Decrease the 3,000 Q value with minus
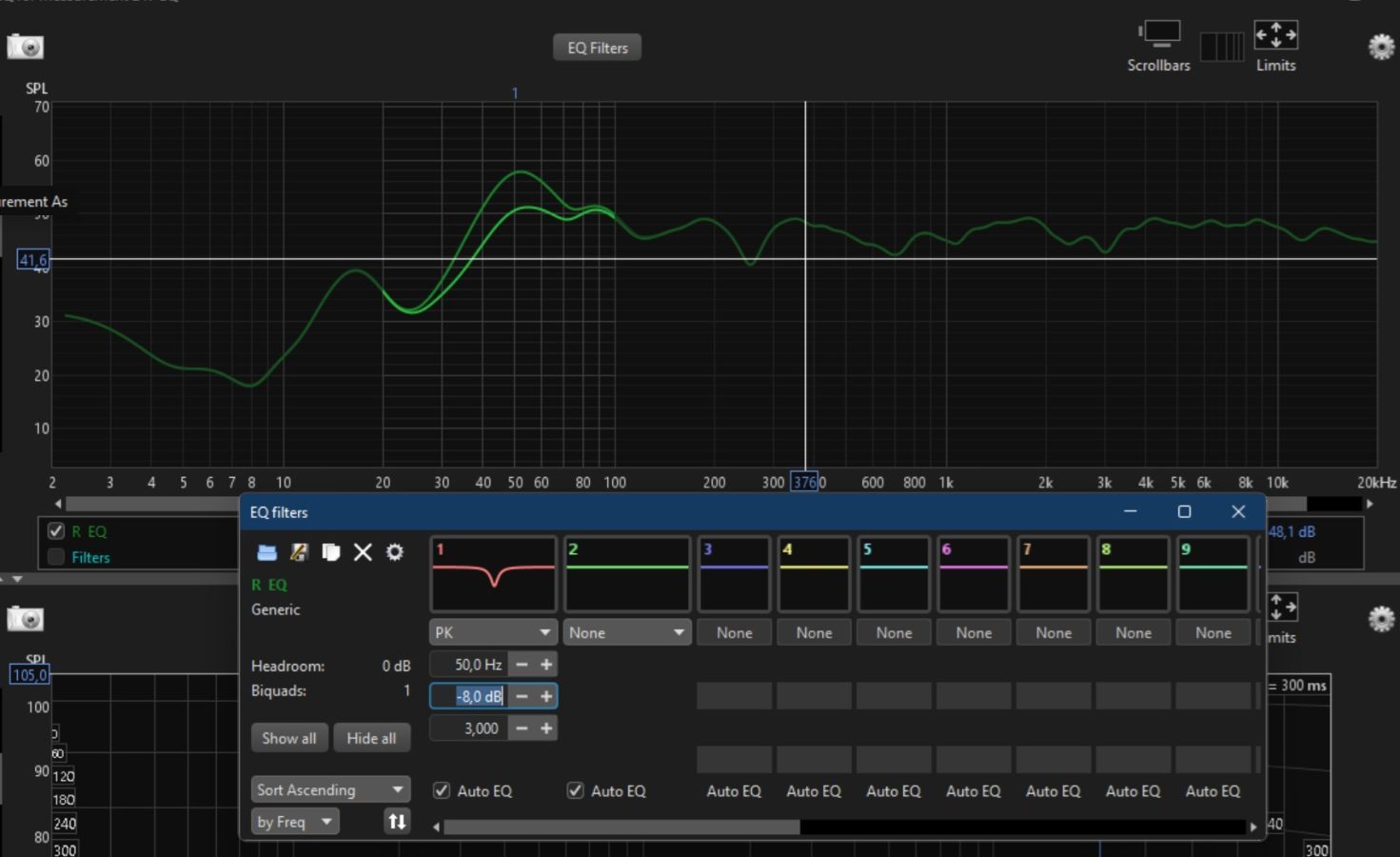The image size is (1400, 857). 522,728
